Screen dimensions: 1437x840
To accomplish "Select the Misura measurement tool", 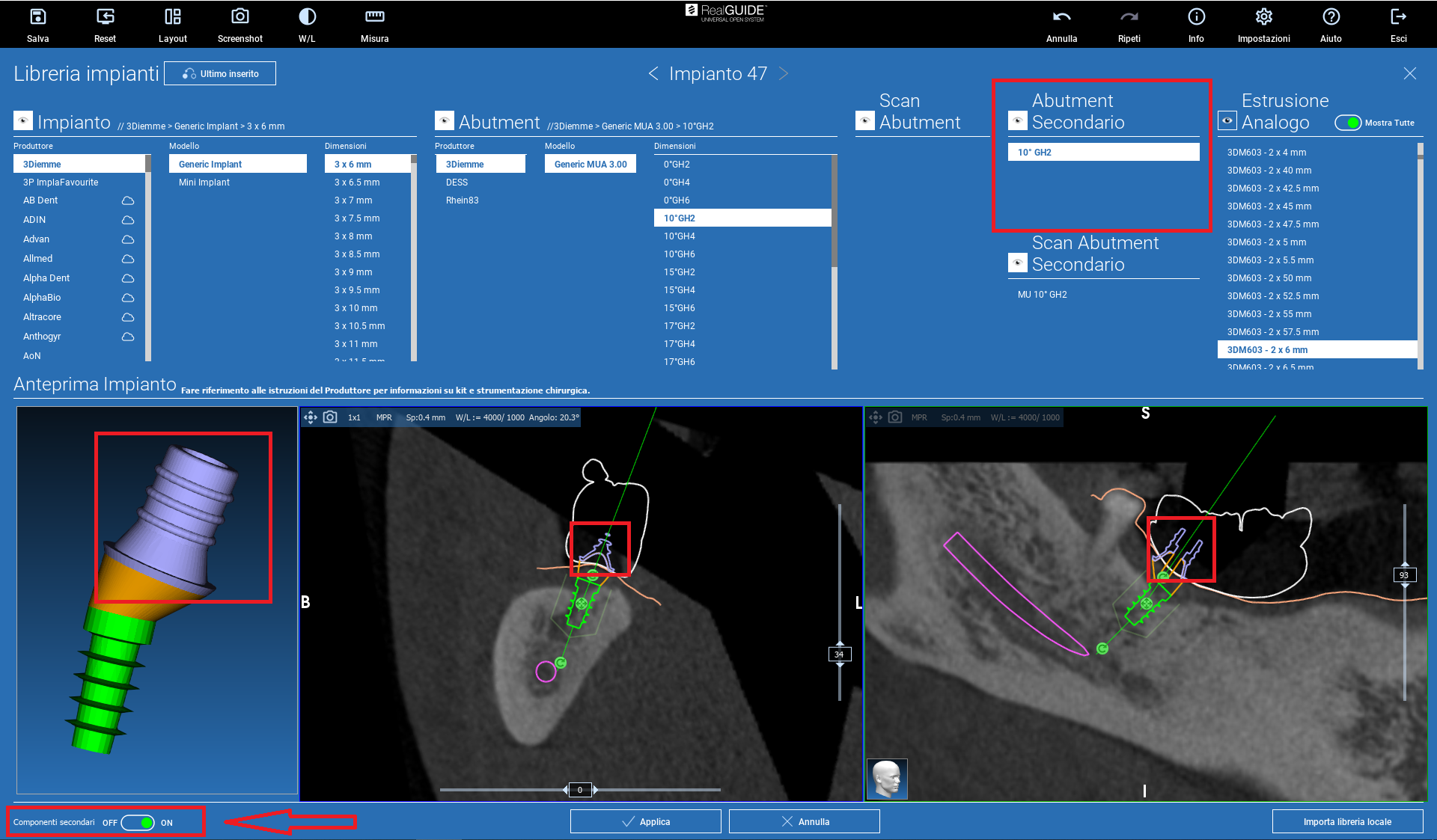I will [374, 16].
